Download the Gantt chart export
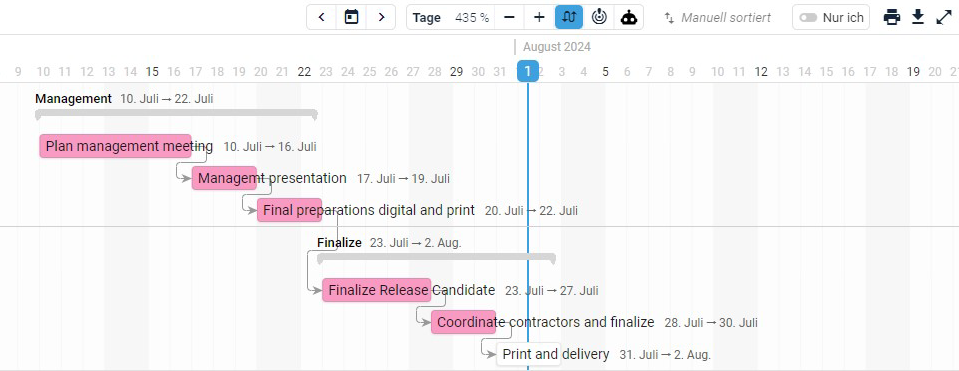Image resolution: width=959 pixels, height=371 pixels. point(917,17)
